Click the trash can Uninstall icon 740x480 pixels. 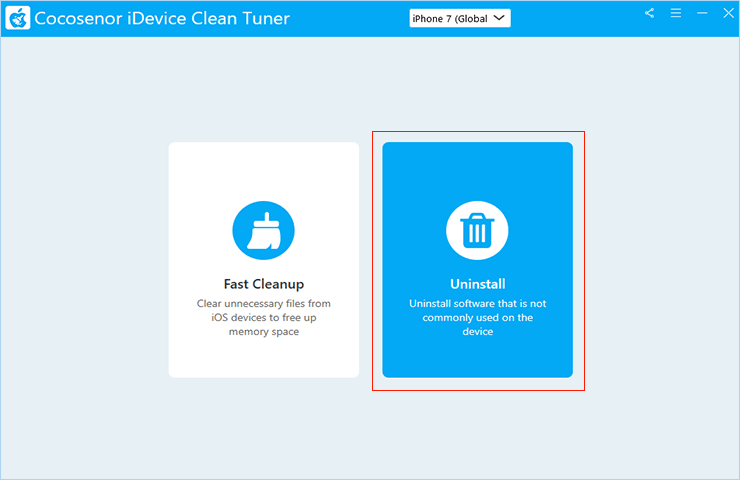pyautogui.click(x=477, y=230)
